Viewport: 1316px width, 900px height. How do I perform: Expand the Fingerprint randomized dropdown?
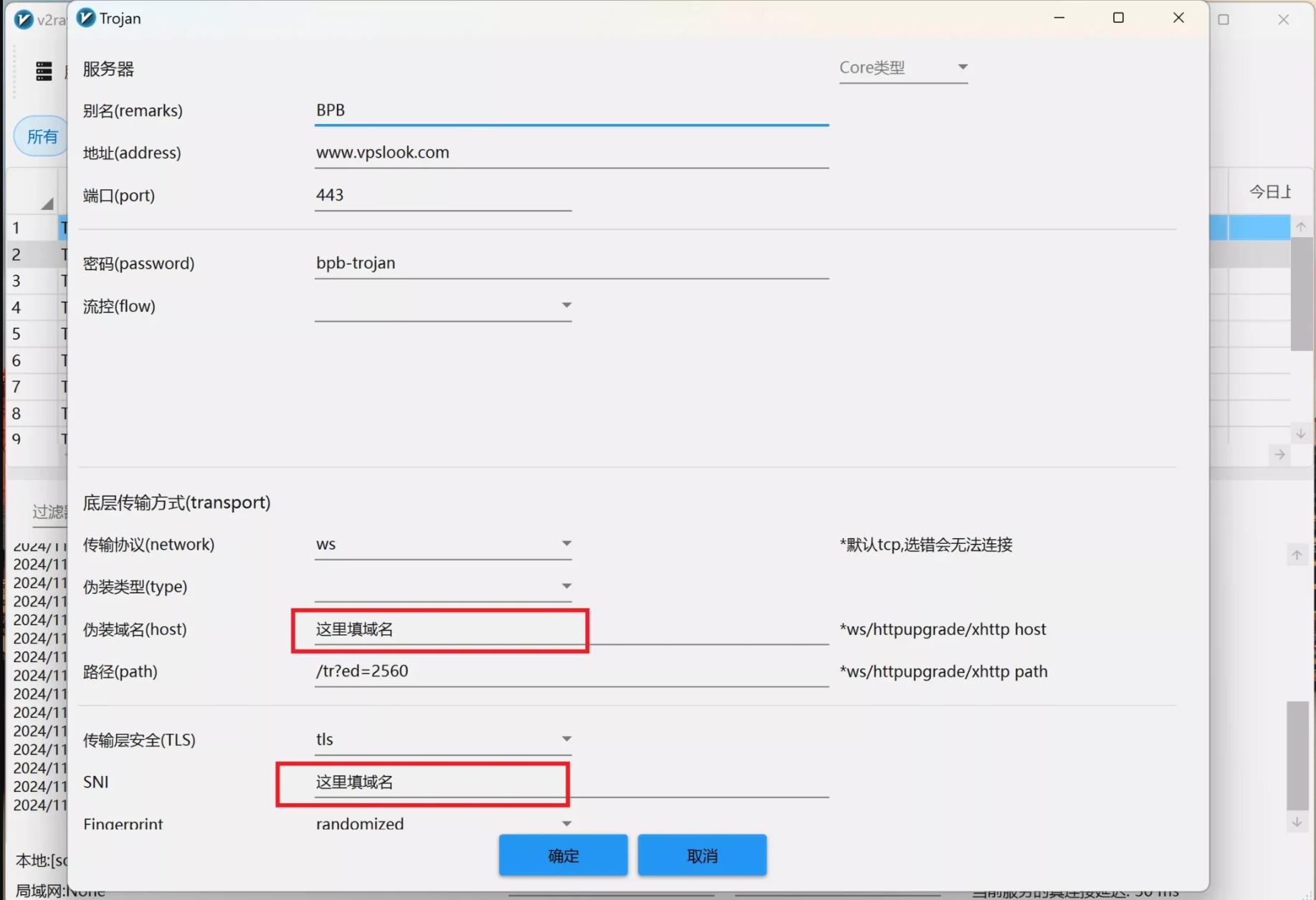443,823
